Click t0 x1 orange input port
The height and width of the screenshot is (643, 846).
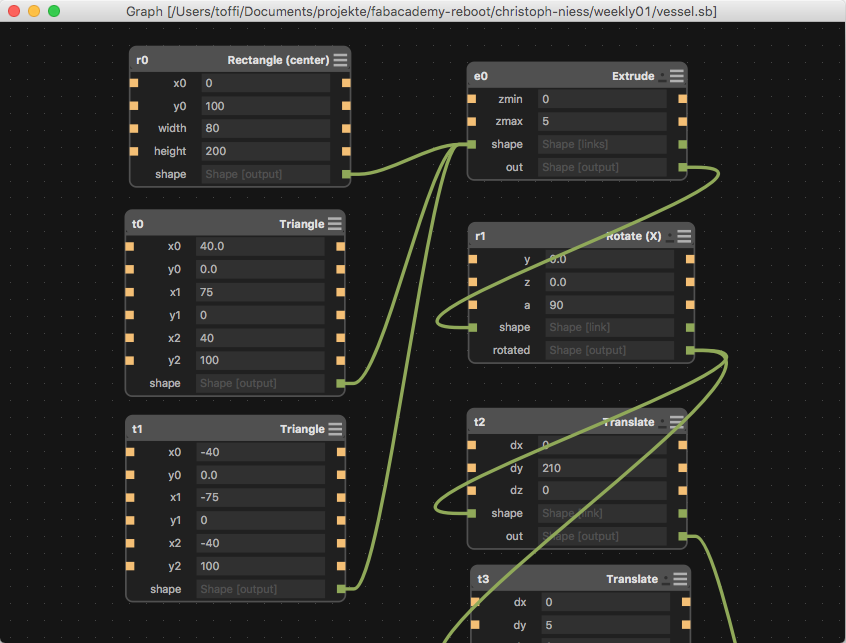click(129, 292)
